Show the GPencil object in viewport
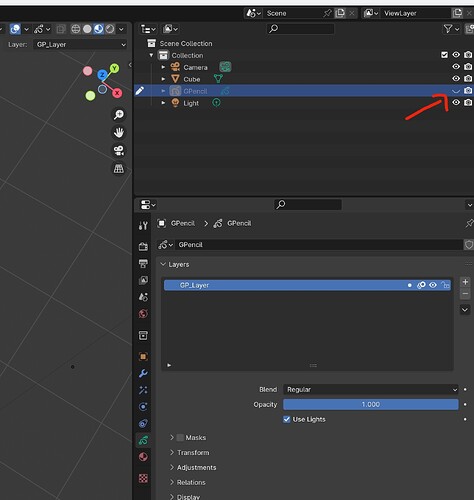The width and height of the screenshot is (474, 500). (456, 91)
